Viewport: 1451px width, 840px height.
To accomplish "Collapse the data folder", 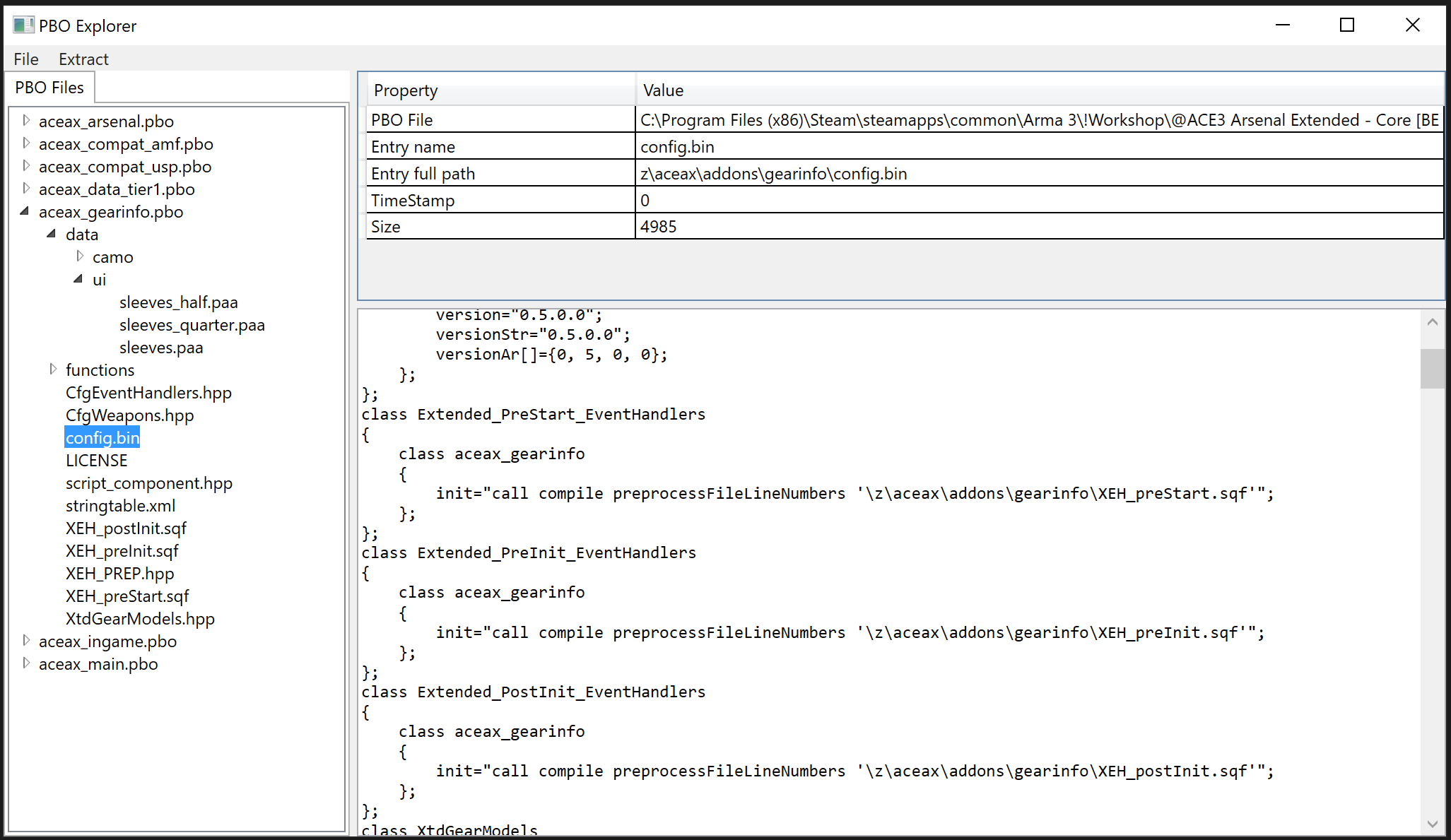I will pos(52,234).
